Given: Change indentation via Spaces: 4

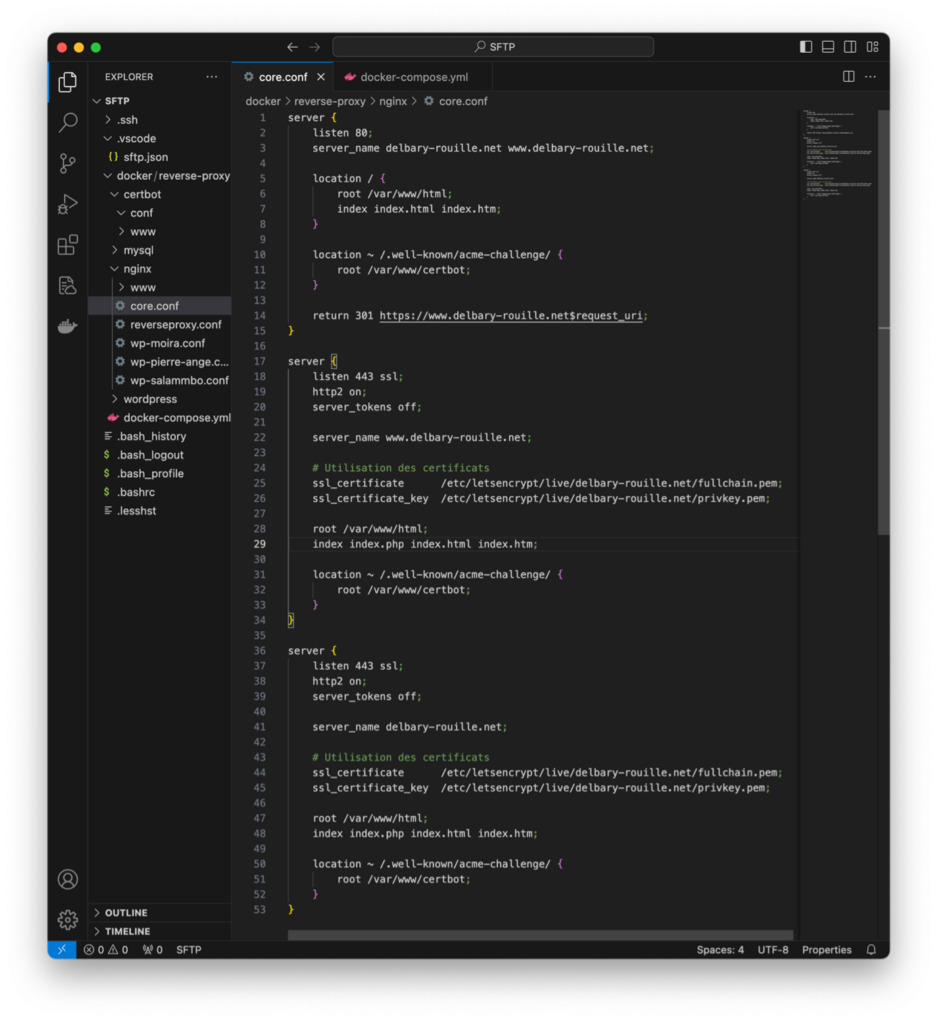Looking at the screenshot, I should [720, 950].
